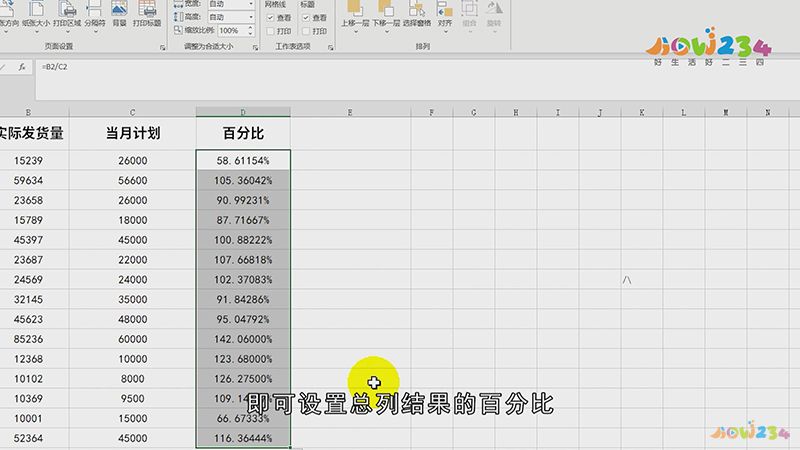Adjust the scale 100% spinner arrows

(250, 31)
